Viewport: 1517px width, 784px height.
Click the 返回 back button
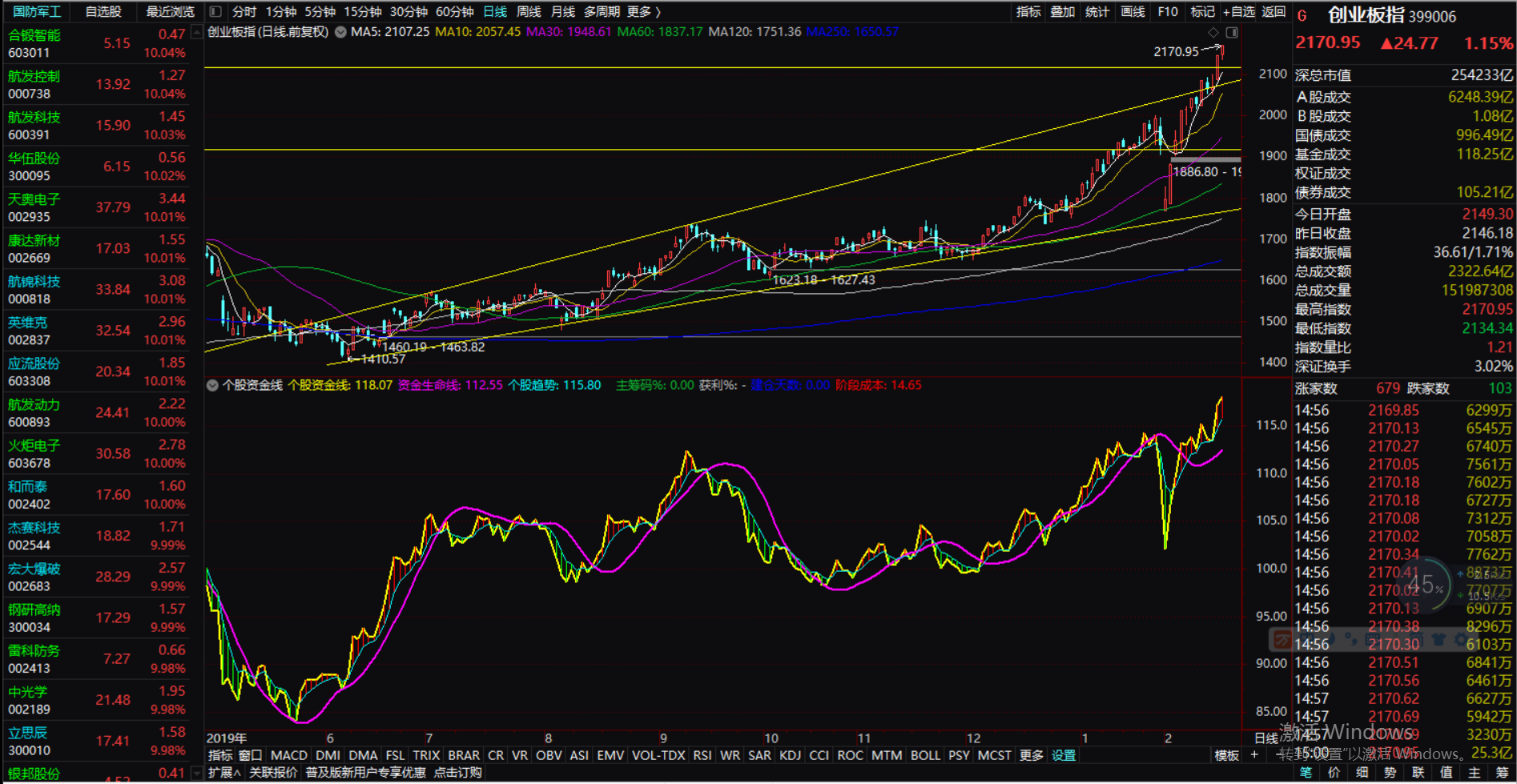point(1274,11)
